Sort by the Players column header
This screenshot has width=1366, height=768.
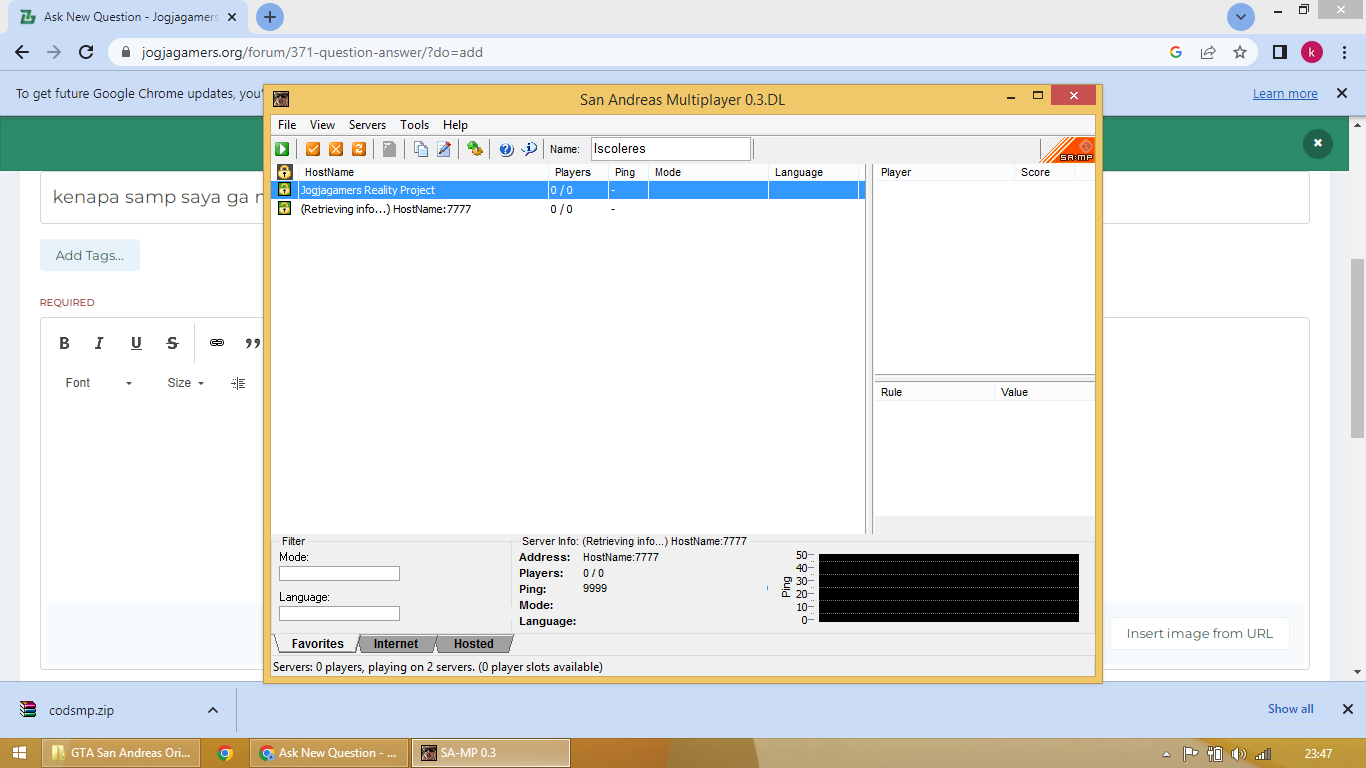coord(578,172)
